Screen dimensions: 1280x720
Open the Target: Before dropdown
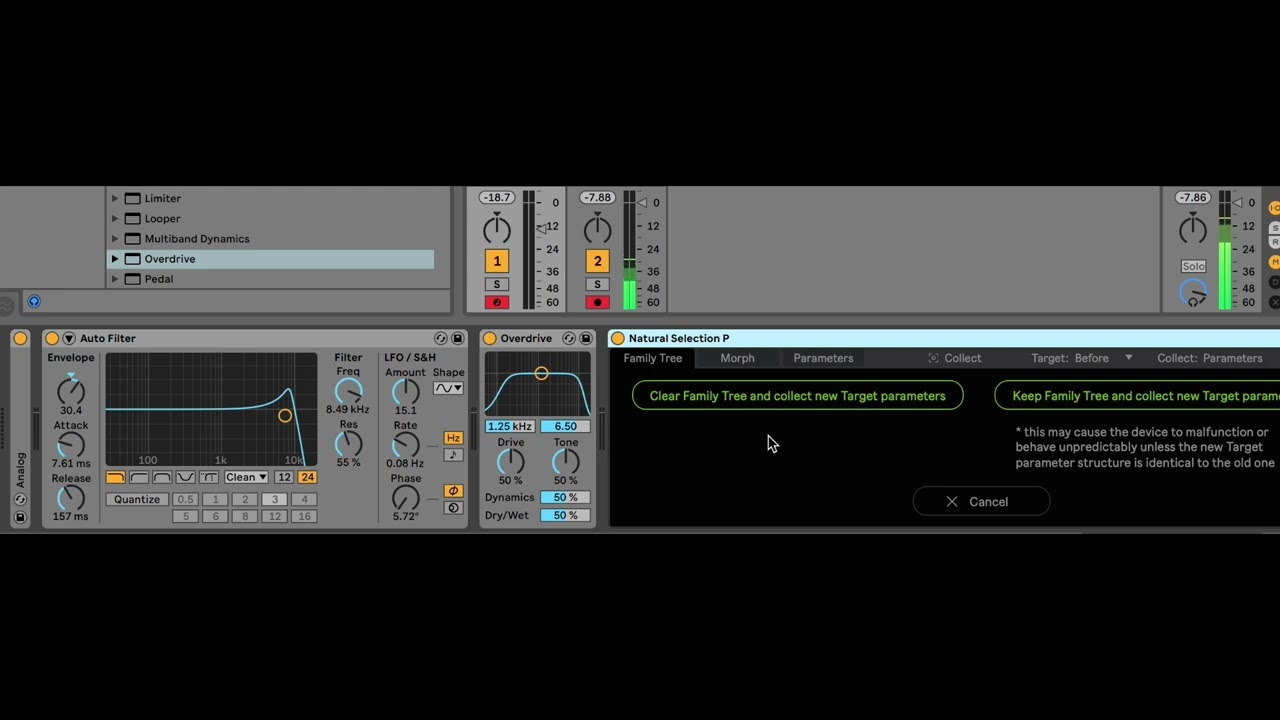pos(1081,358)
